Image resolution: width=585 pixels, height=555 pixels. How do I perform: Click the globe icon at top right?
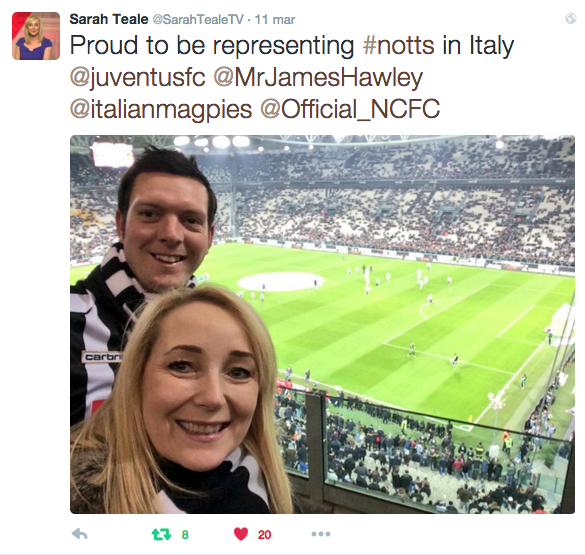[570, 18]
